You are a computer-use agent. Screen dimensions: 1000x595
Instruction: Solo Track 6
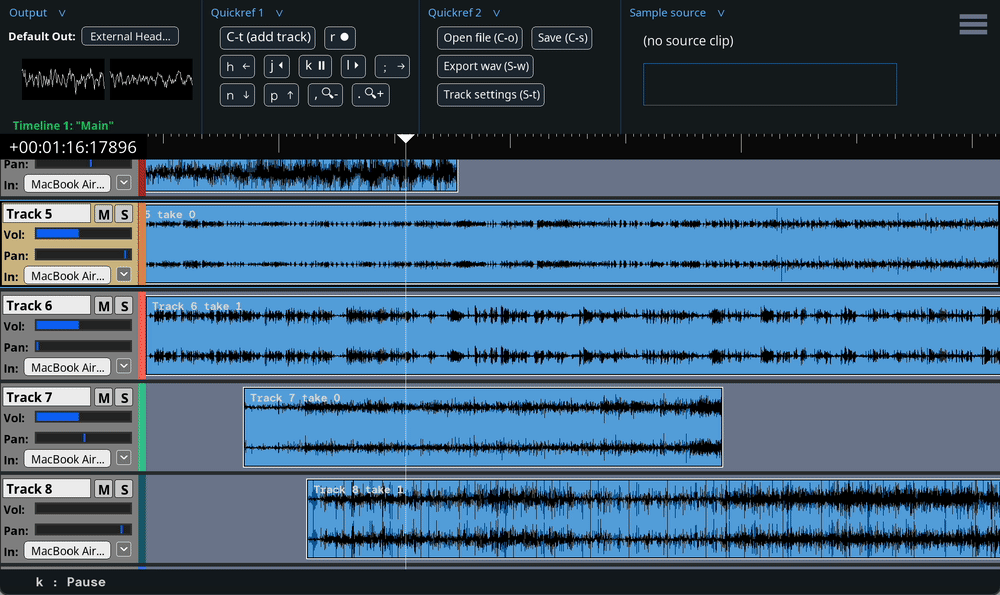124,306
